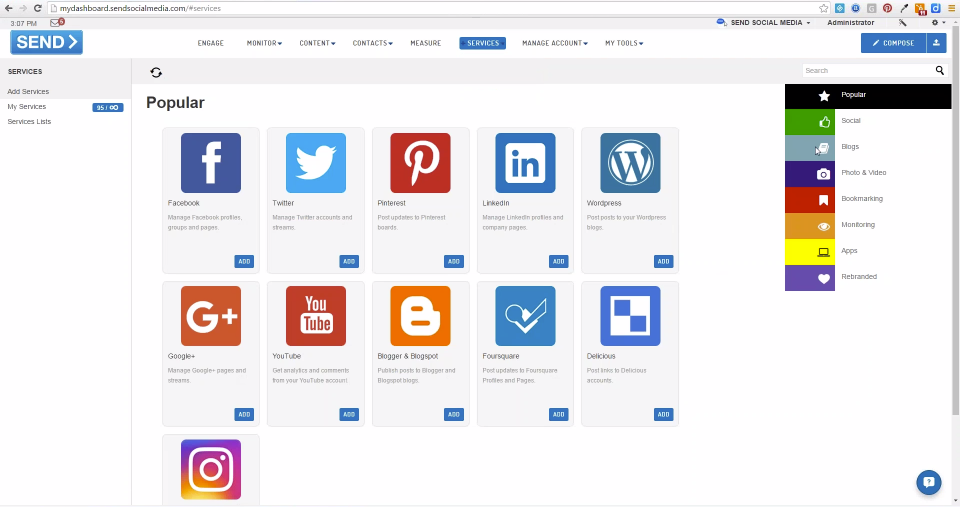Open the mail notification envelope icon
The width and height of the screenshot is (960, 507).
pyautogui.click(x=57, y=23)
